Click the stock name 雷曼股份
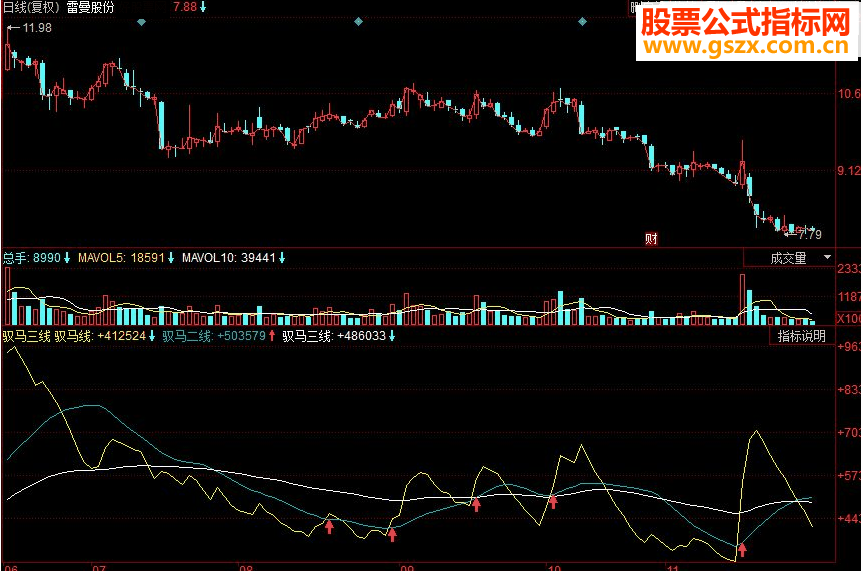Screen dimensions: 863x575 91,7
